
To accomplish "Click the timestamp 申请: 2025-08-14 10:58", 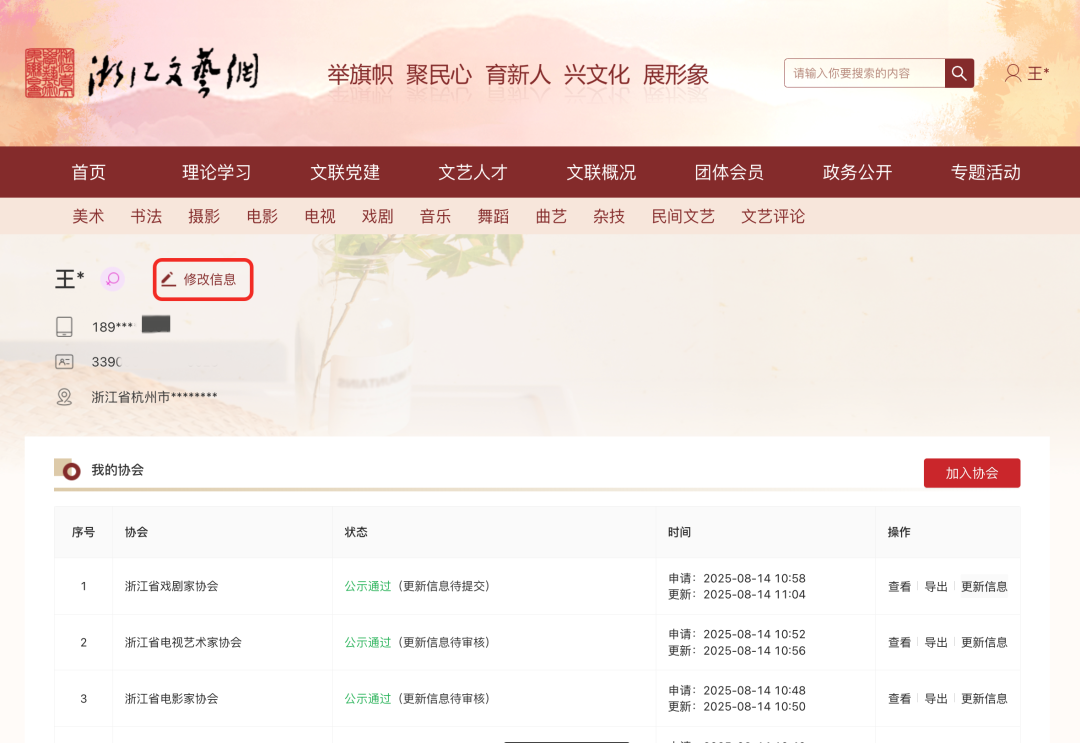I will [737, 578].
